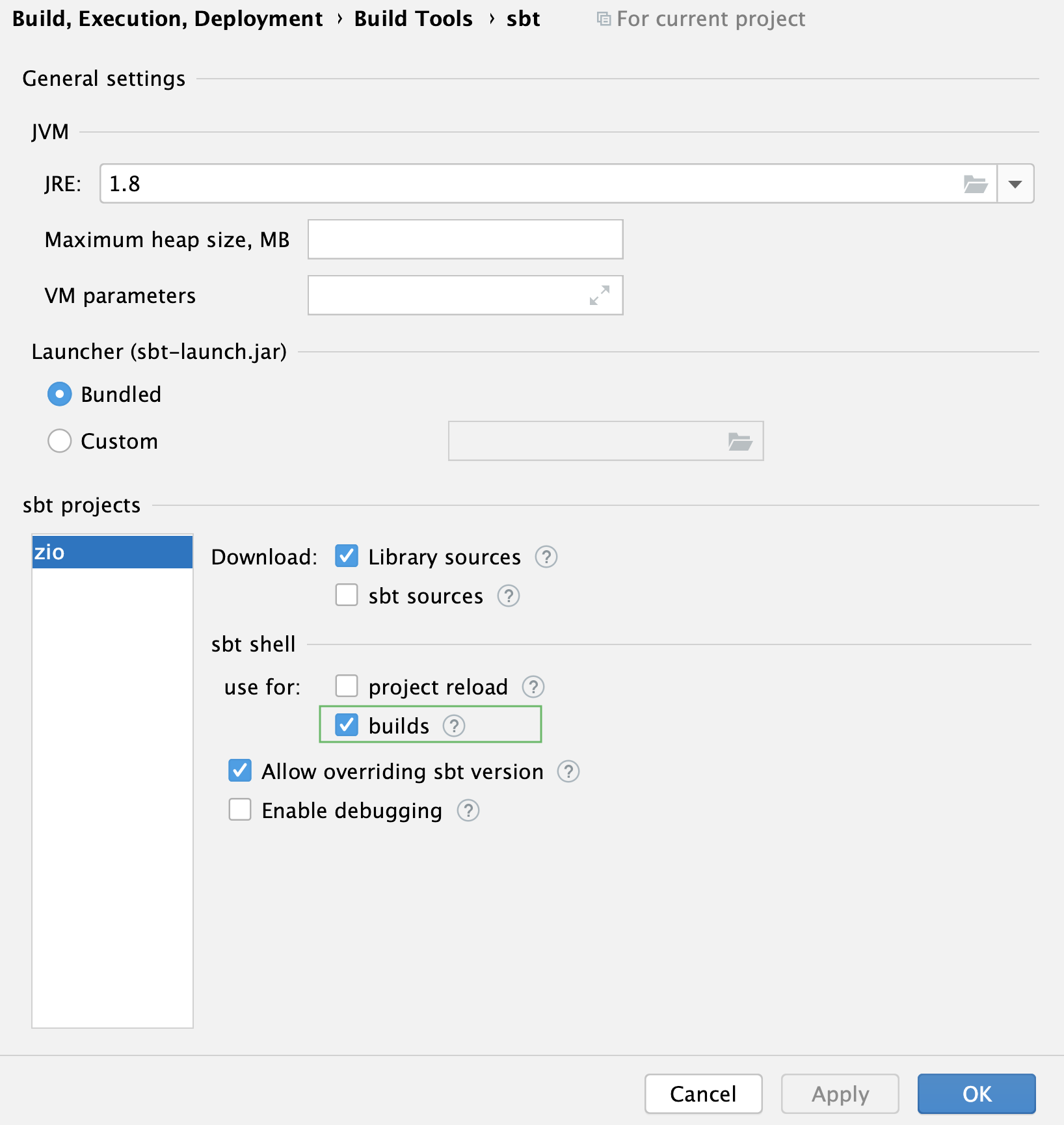Select the Custom launcher radio button
This screenshot has width=1064, height=1125.
59,441
